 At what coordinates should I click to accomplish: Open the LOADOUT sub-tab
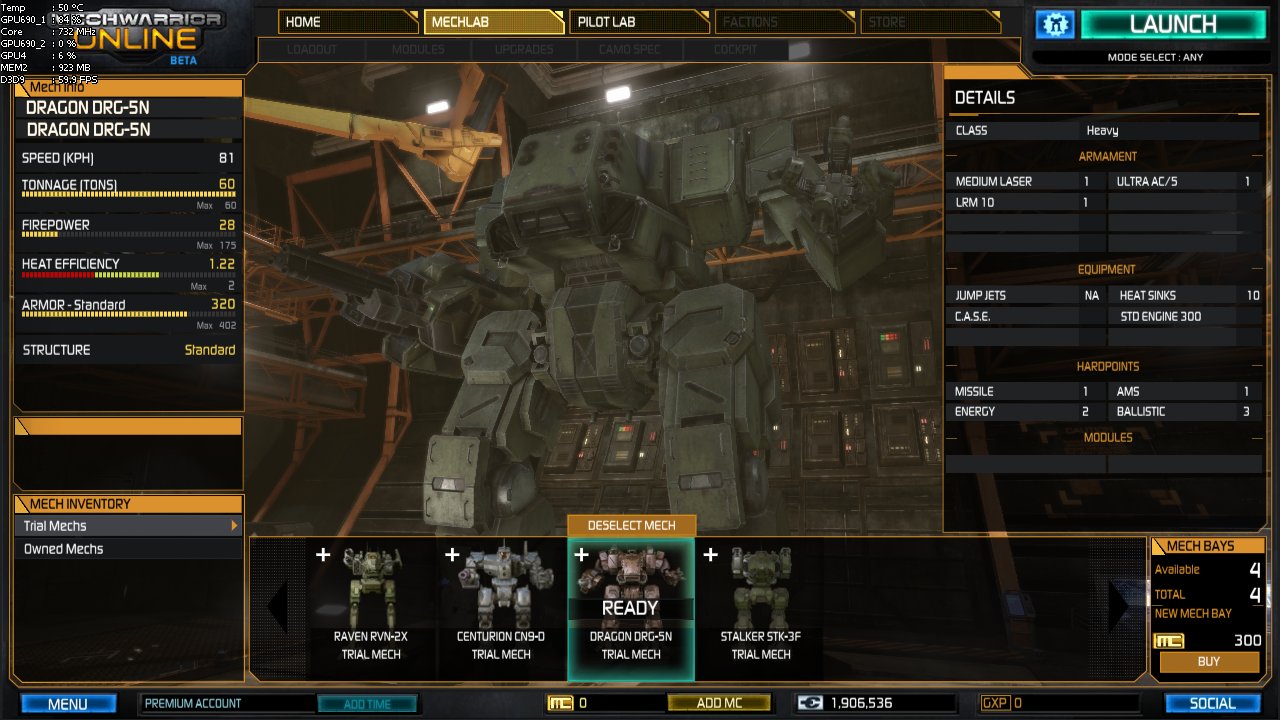[312, 49]
